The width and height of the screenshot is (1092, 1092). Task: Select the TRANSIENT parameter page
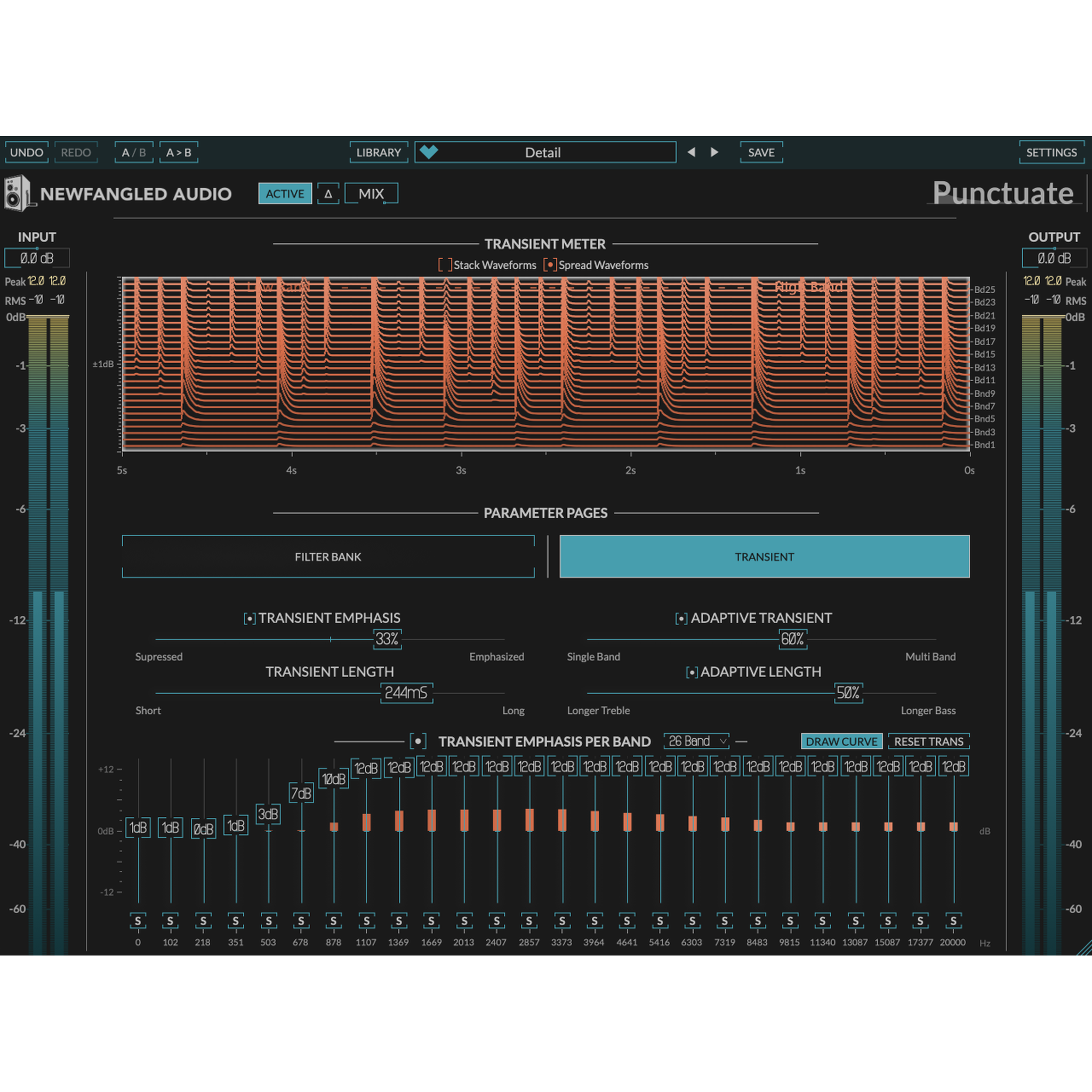pyautogui.click(x=764, y=557)
